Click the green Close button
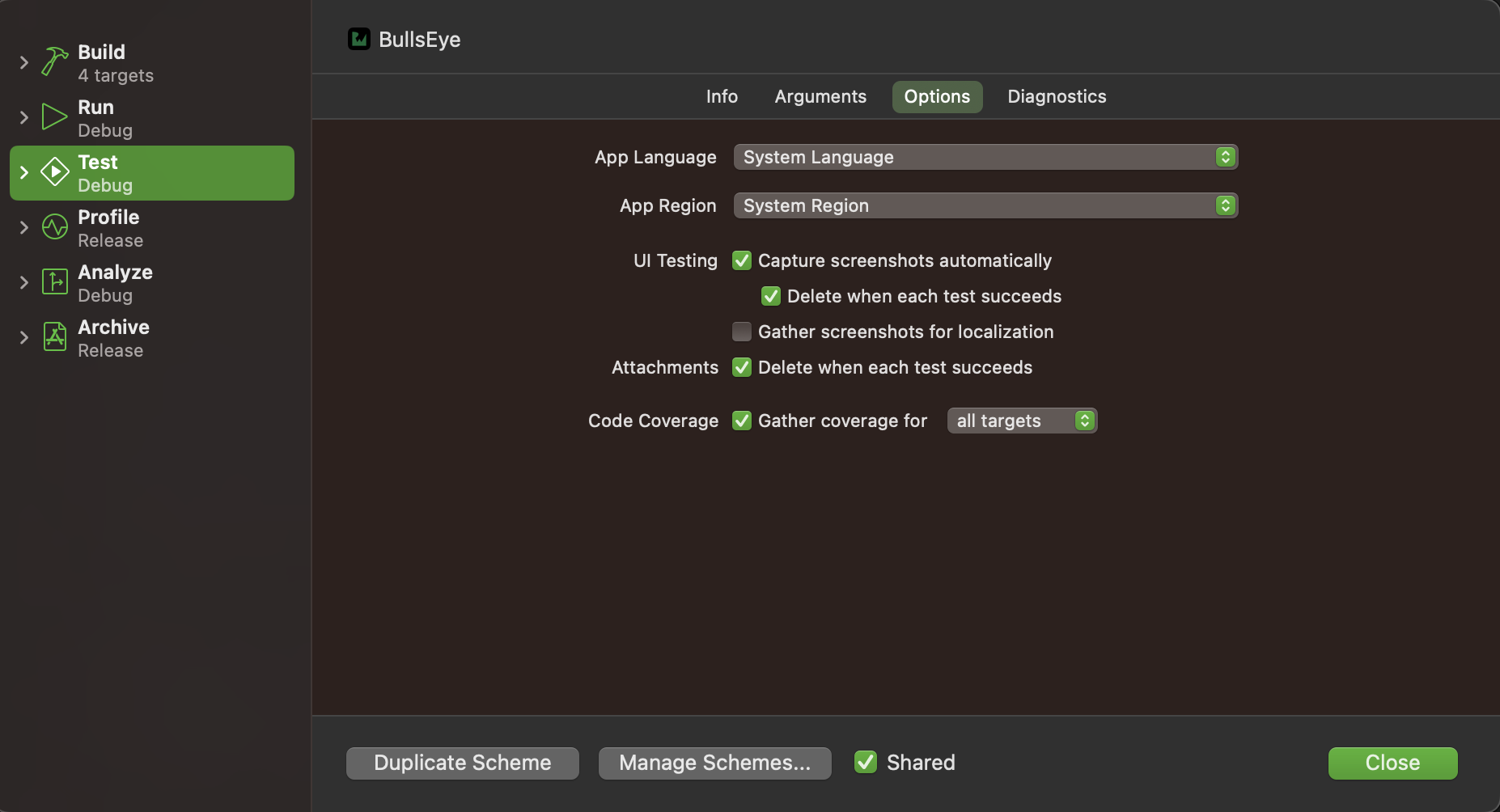1500x812 pixels. [1392, 763]
